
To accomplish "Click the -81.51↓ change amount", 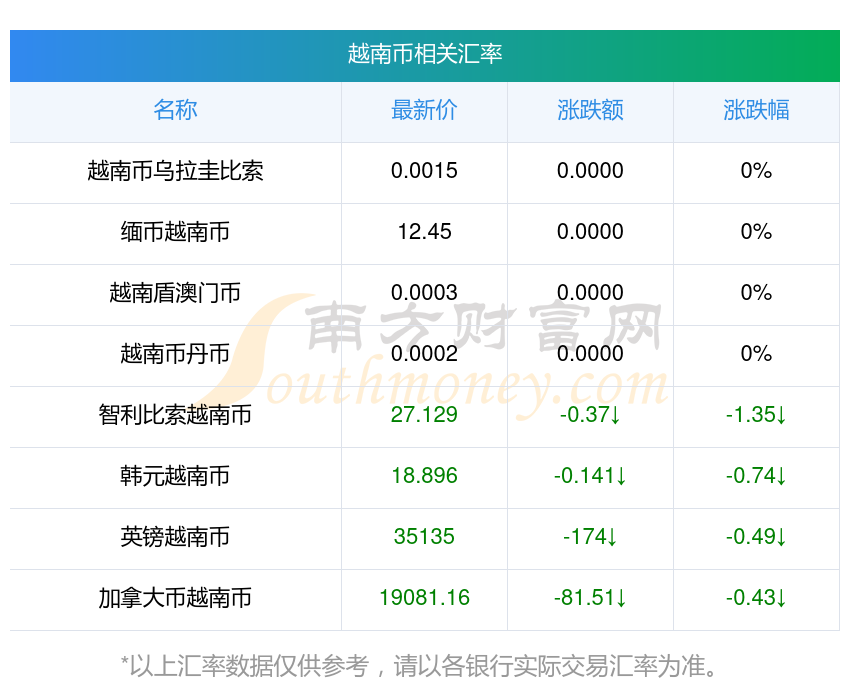I will click(590, 598).
